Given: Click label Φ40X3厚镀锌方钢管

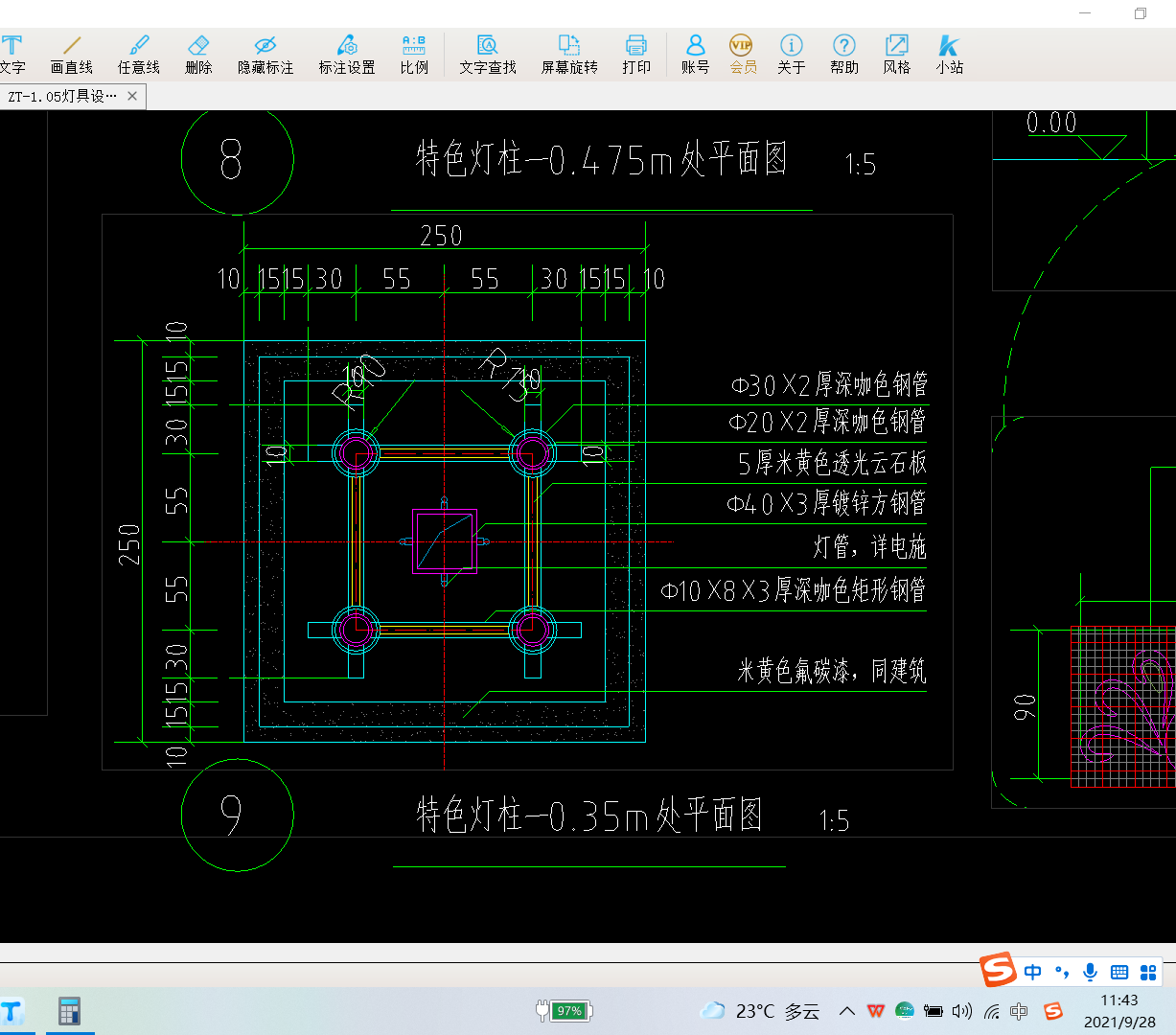Looking at the screenshot, I should (x=826, y=503).
